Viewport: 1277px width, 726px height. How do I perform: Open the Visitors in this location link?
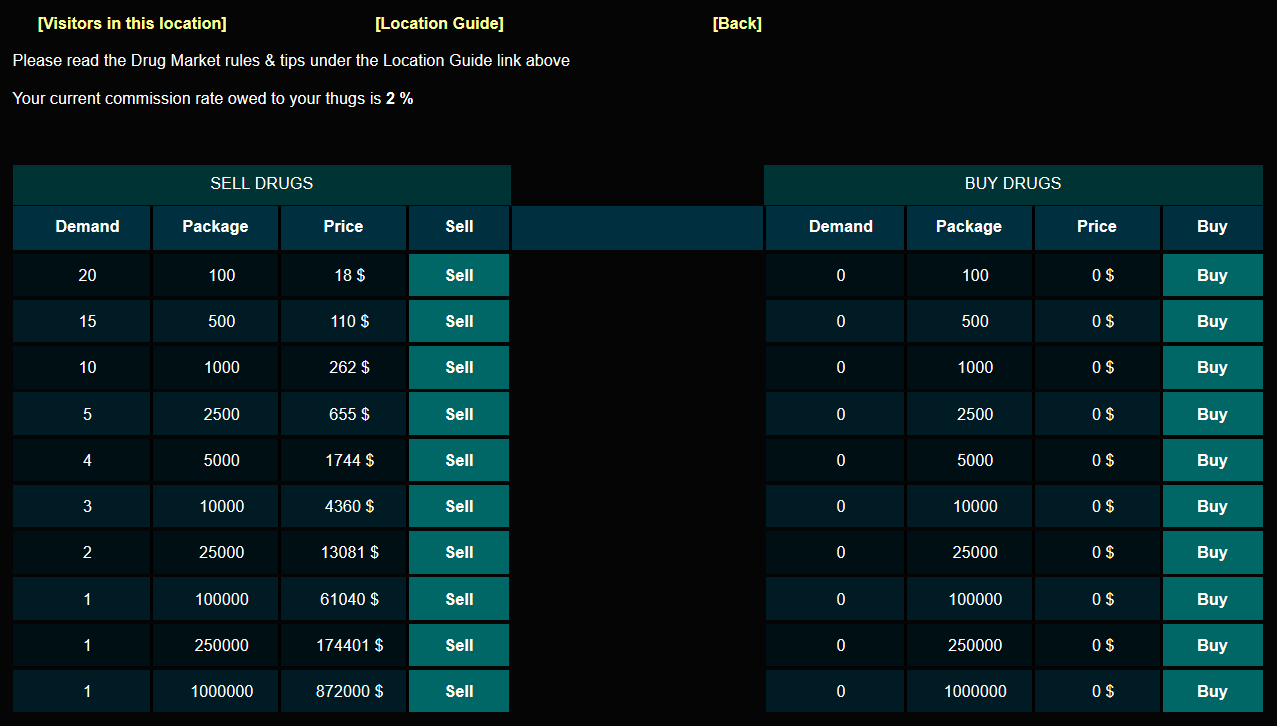132,23
